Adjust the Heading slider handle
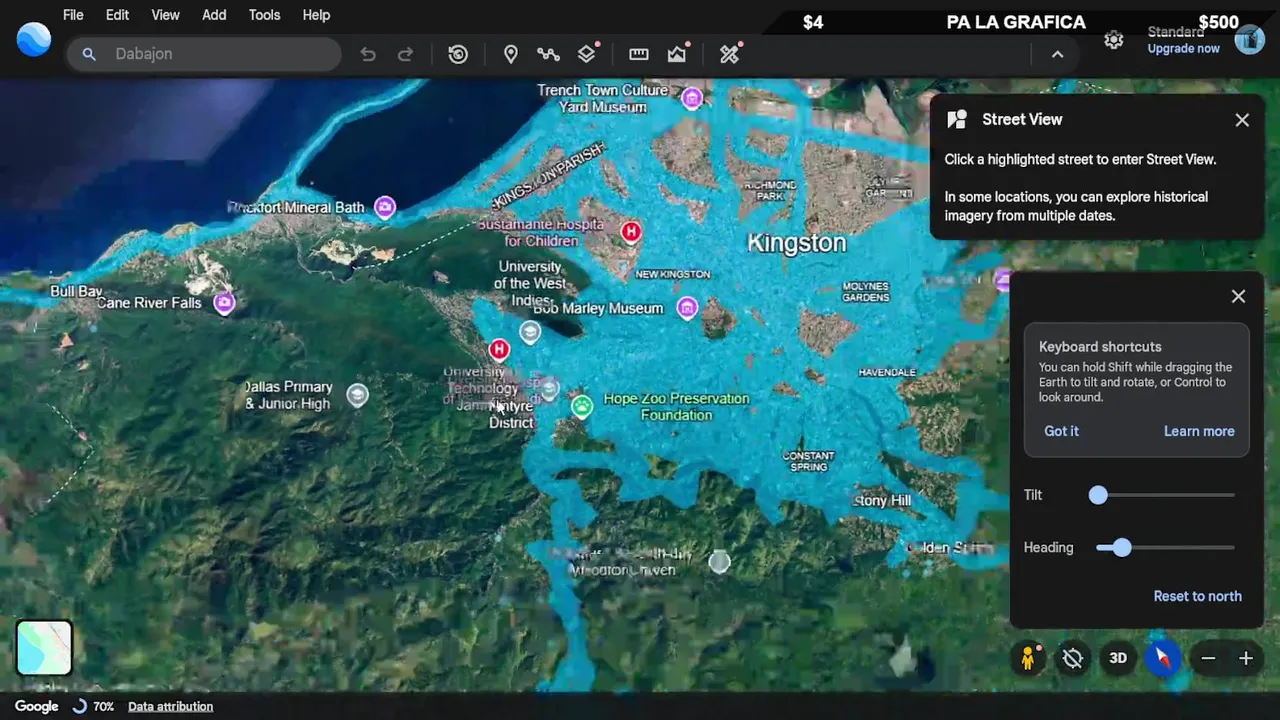Viewport: 1280px width, 720px height. [1122, 548]
